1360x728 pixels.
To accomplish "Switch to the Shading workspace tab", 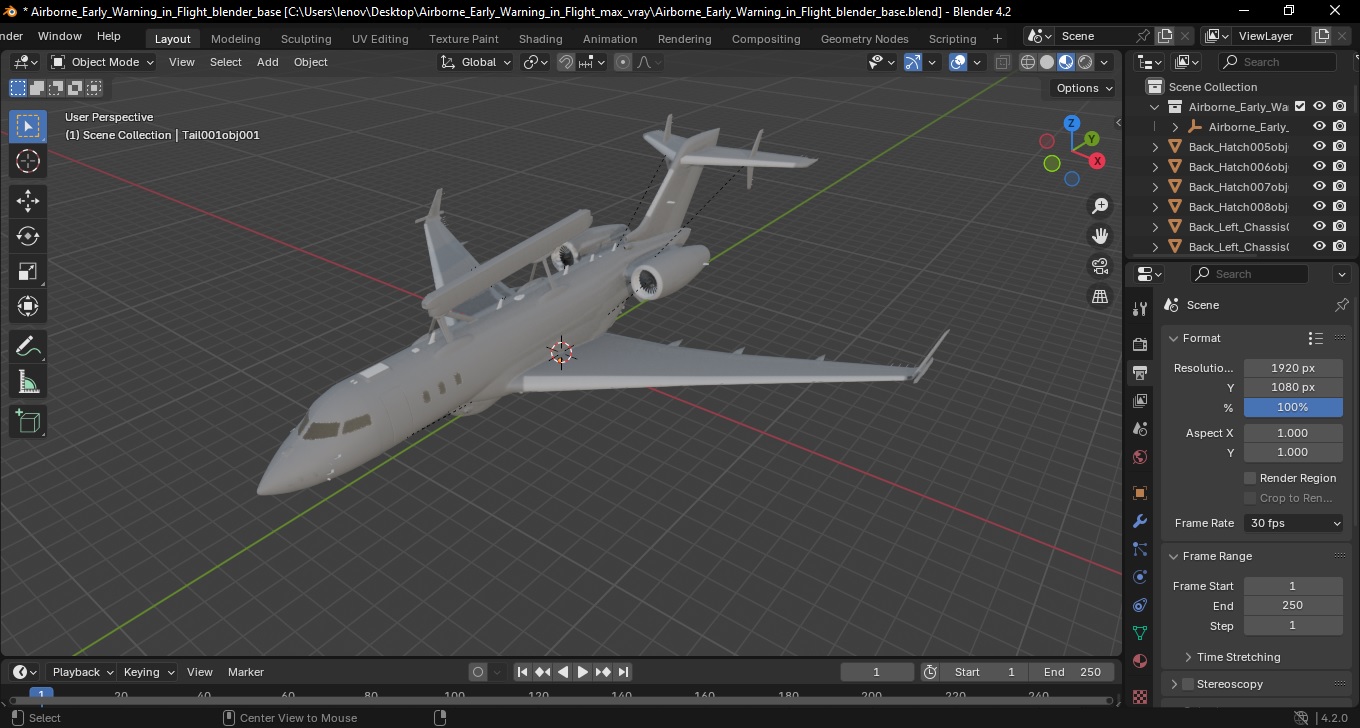I will pyautogui.click(x=540, y=39).
